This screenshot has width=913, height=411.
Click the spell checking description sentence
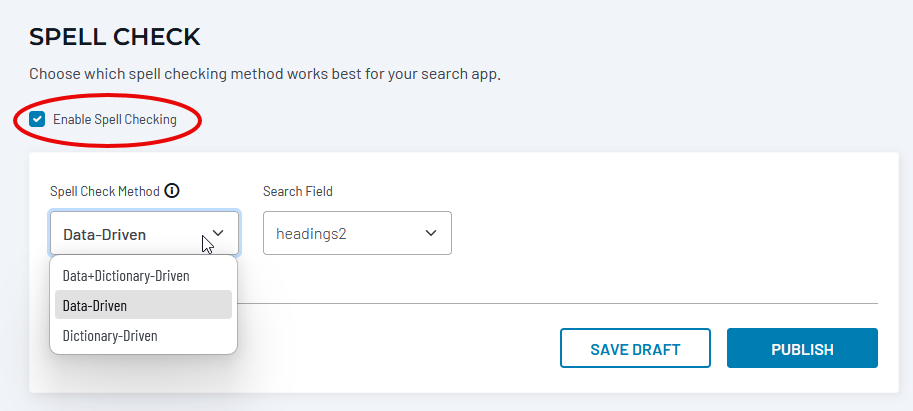coord(264,74)
